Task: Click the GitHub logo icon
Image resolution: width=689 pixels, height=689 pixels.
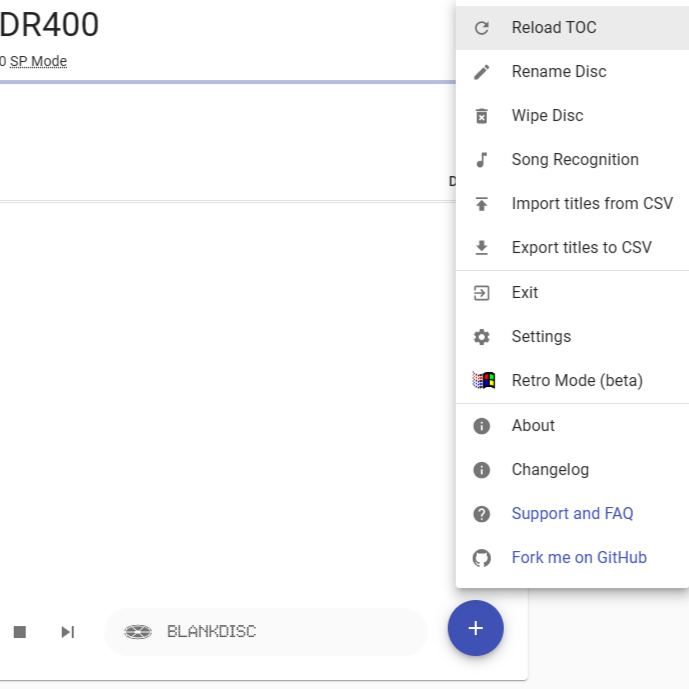Action: pyautogui.click(x=481, y=558)
